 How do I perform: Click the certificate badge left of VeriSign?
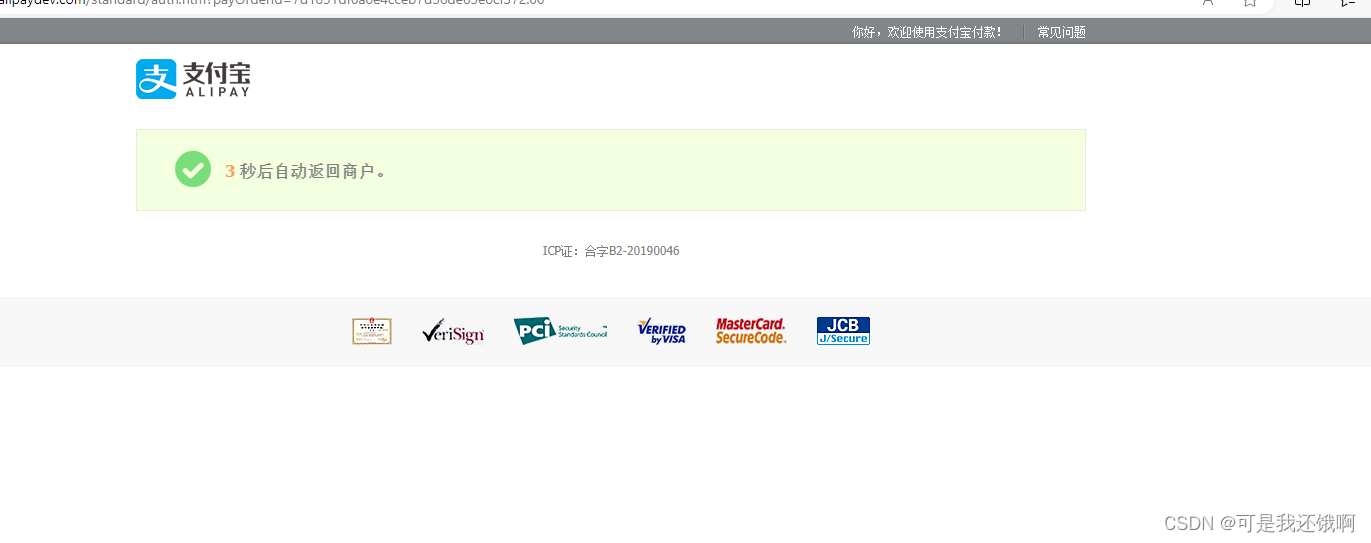point(372,331)
